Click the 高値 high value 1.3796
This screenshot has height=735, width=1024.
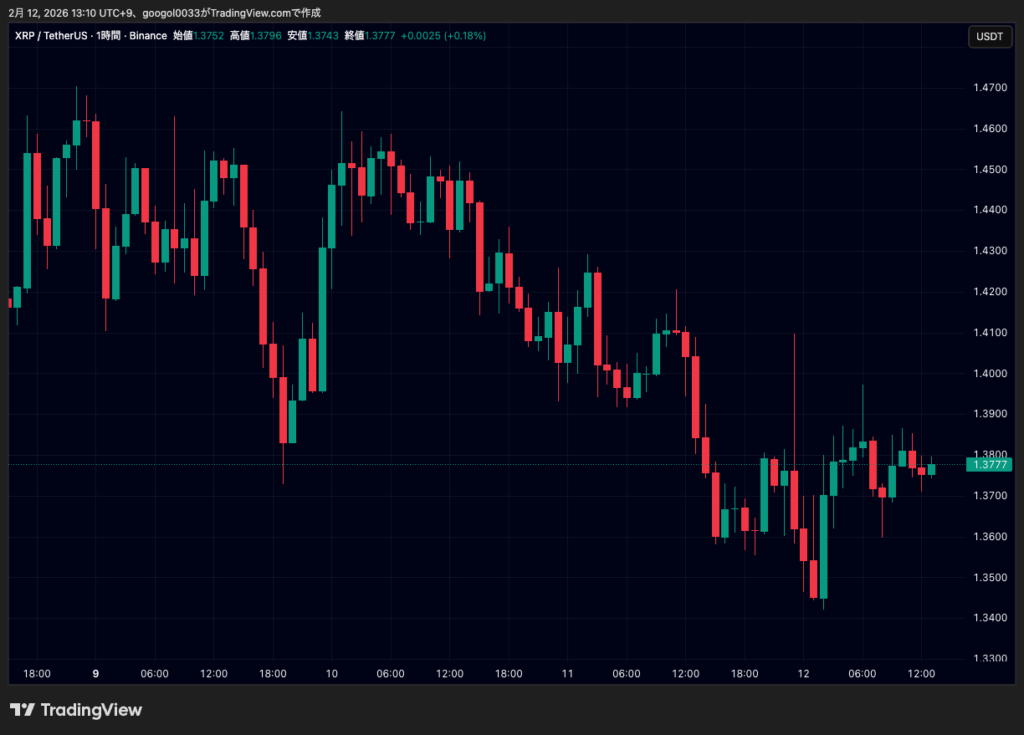(x=266, y=36)
